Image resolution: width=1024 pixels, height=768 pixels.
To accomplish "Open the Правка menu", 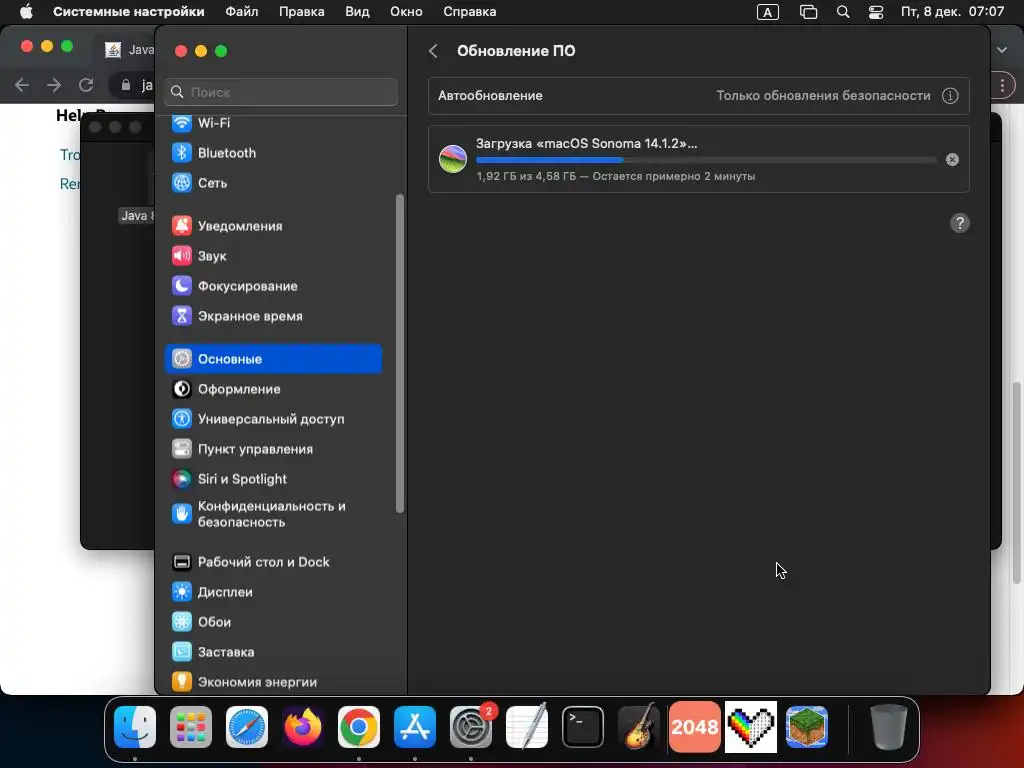I will 302,12.
